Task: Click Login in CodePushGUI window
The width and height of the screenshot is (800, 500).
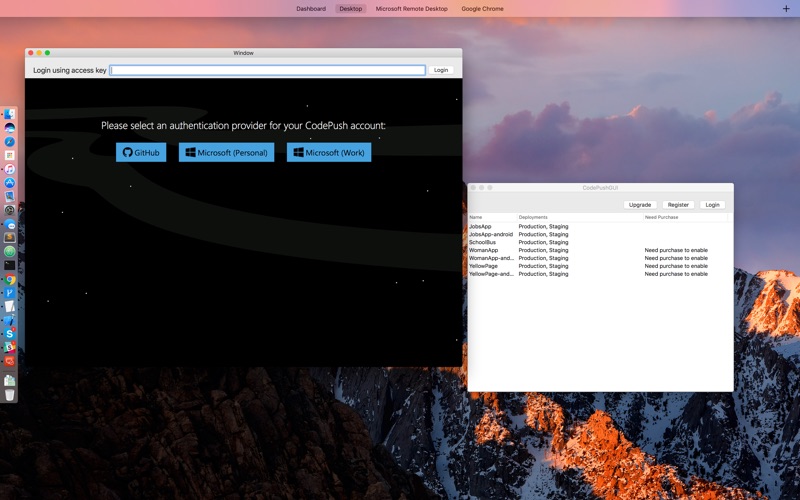Action: point(712,205)
